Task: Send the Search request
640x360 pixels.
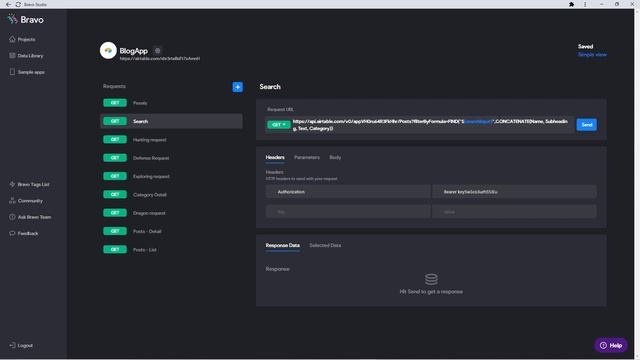Action: (x=587, y=124)
